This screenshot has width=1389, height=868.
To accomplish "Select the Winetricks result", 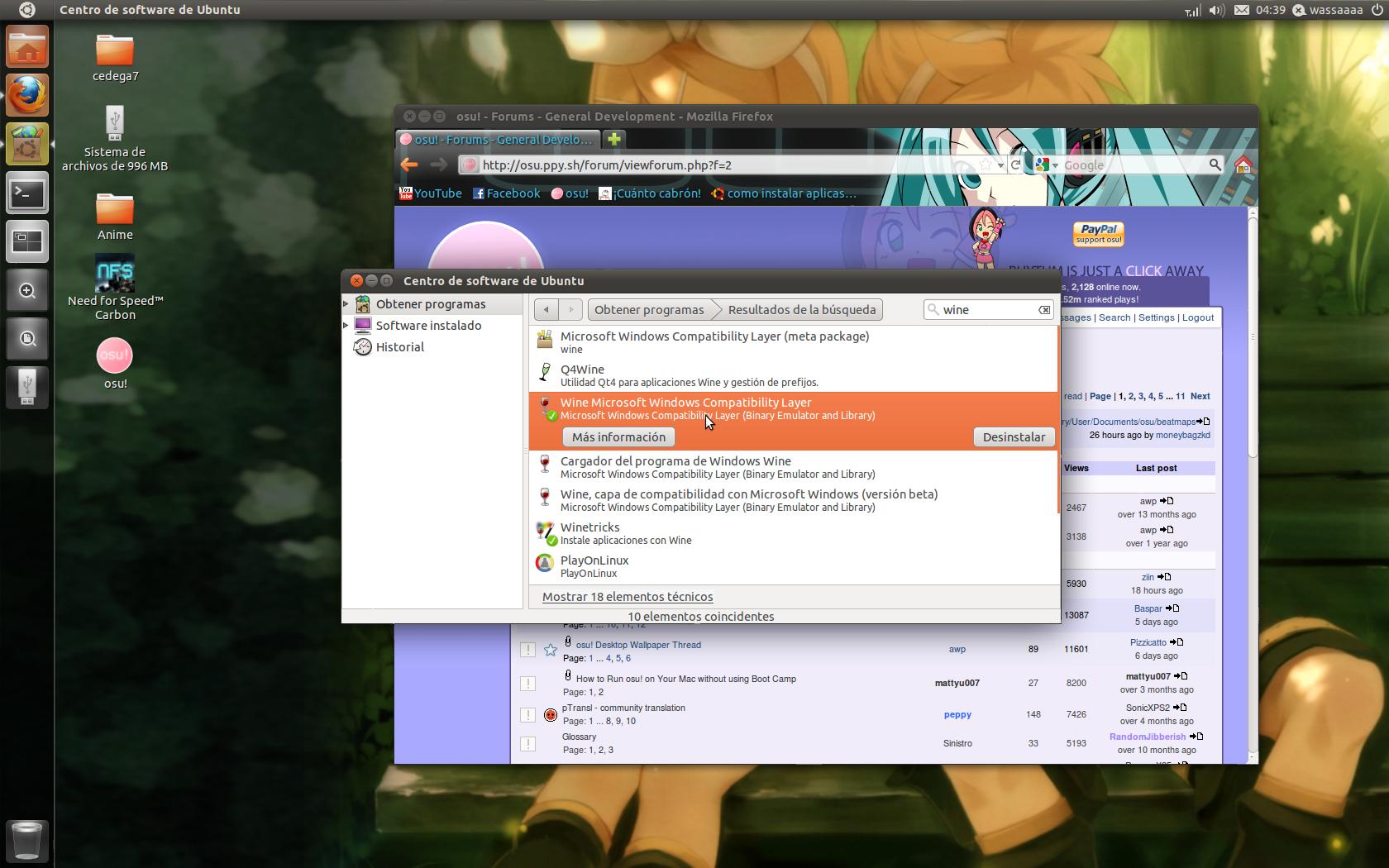I will (x=792, y=533).
